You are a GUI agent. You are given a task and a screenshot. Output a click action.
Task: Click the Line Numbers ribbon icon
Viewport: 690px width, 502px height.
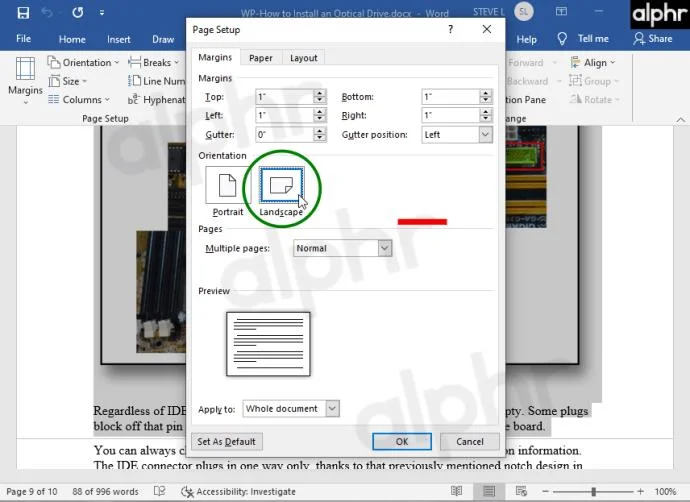(x=134, y=81)
